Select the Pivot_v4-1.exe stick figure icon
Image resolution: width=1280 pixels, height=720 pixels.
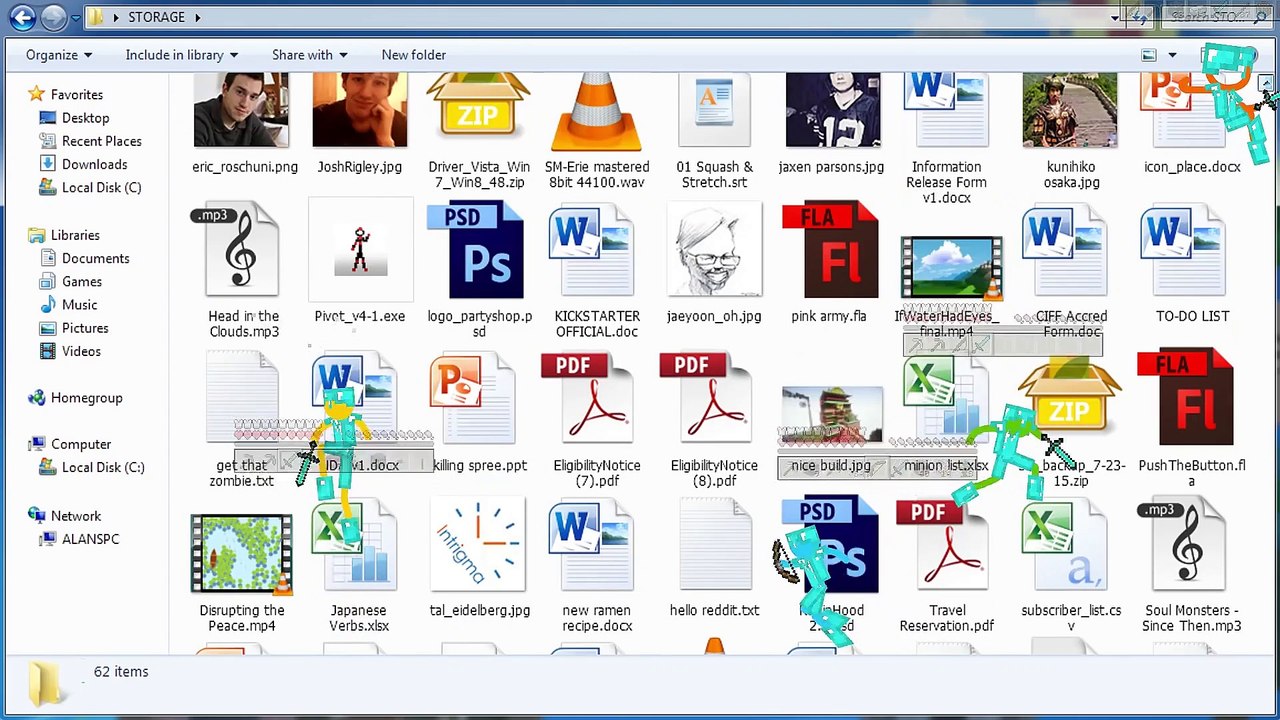pos(360,251)
